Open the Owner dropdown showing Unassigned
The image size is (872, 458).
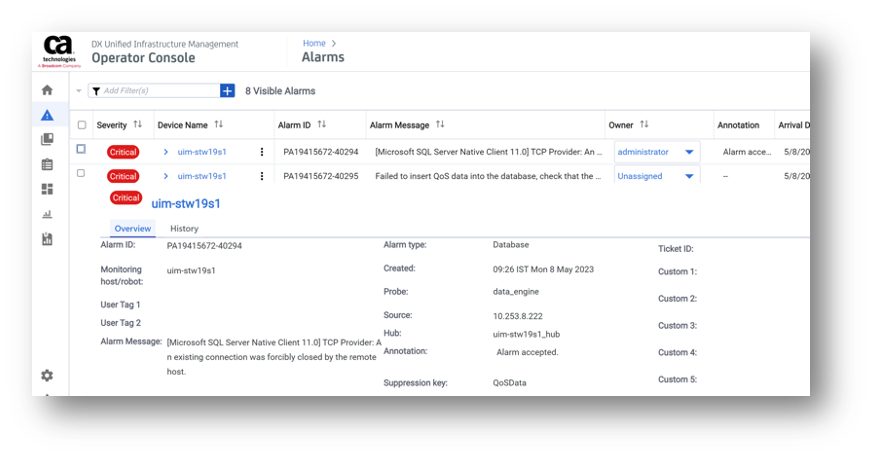tap(656, 176)
